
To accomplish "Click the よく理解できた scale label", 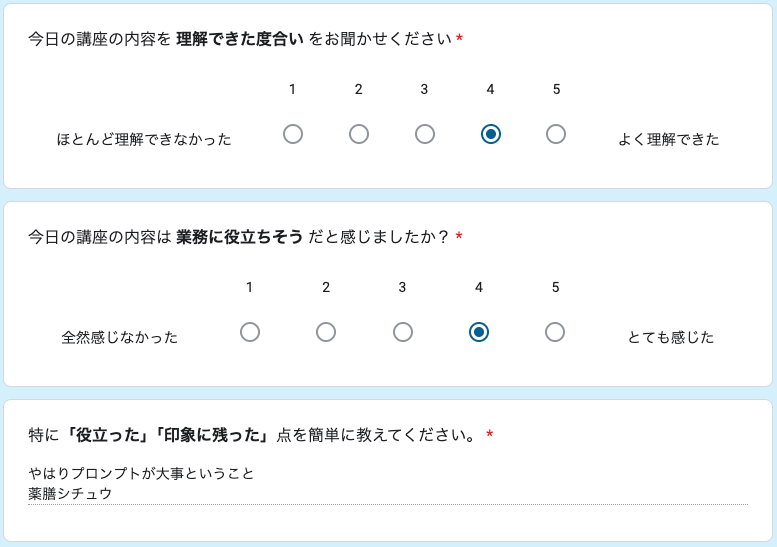I will (668, 139).
